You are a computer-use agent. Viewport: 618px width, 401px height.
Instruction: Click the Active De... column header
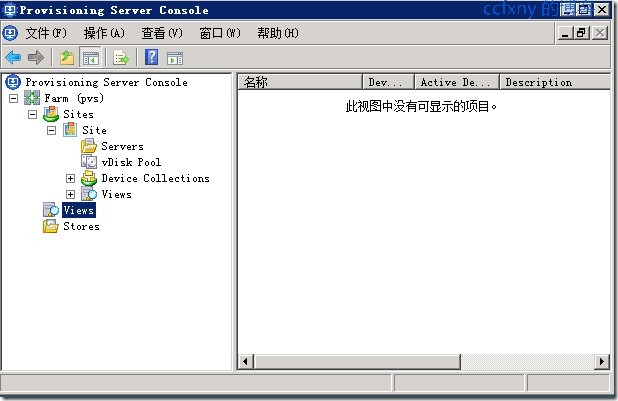(x=458, y=82)
